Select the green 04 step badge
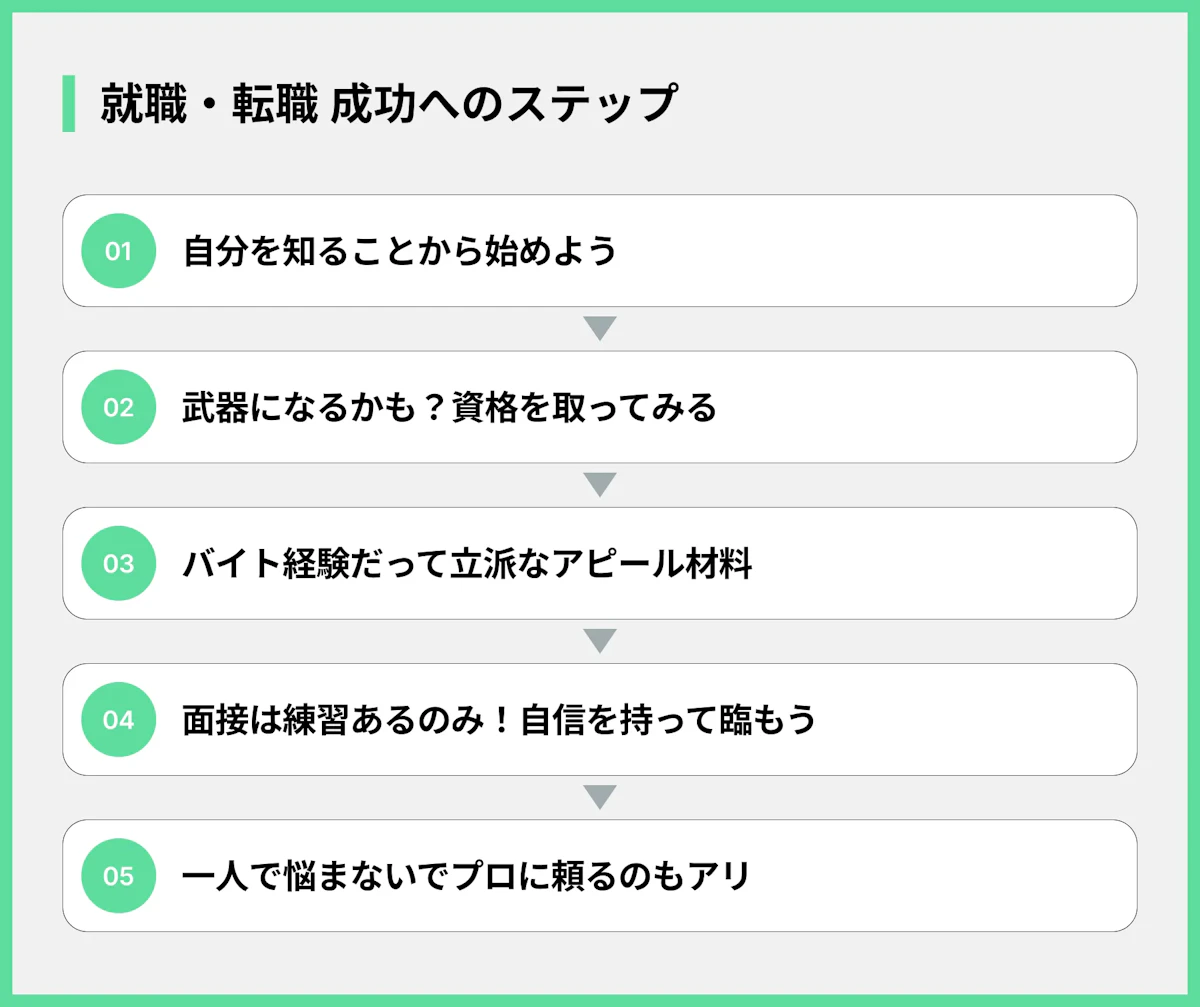This screenshot has height=1007, width=1200. click(x=118, y=719)
